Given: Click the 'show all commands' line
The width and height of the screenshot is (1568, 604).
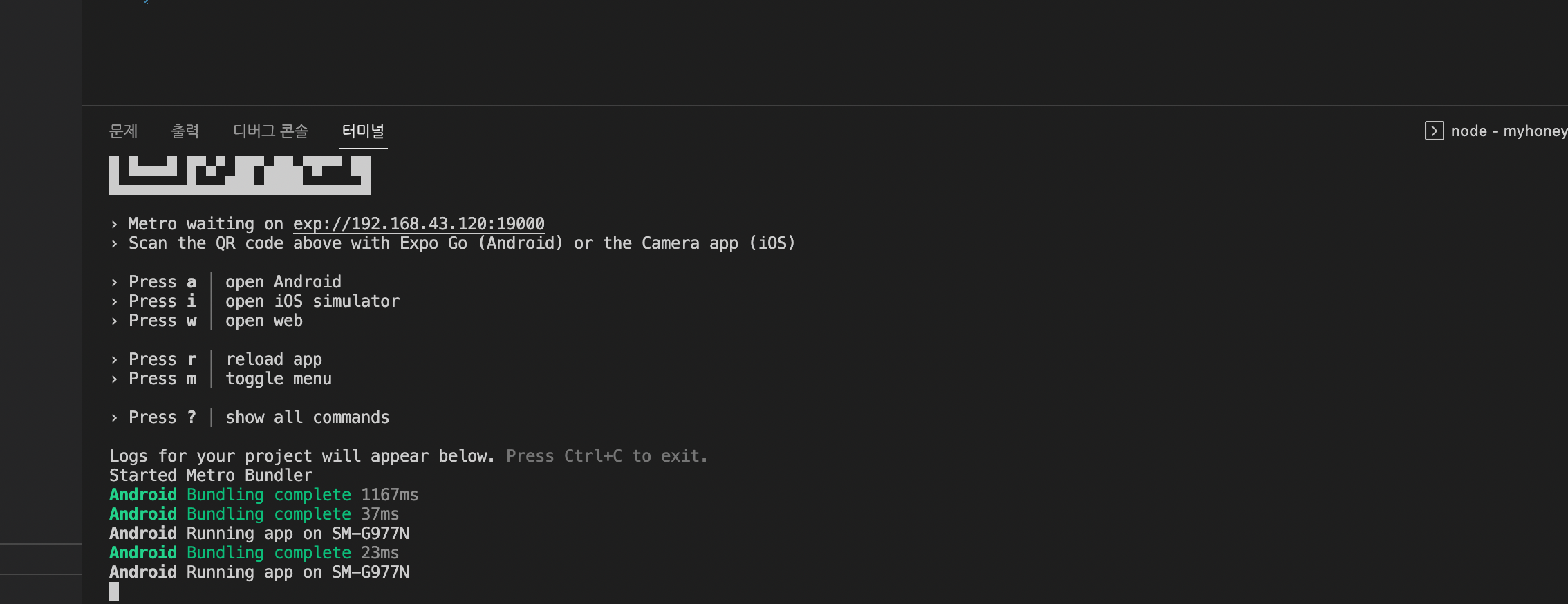Looking at the screenshot, I should tap(307, 417).
